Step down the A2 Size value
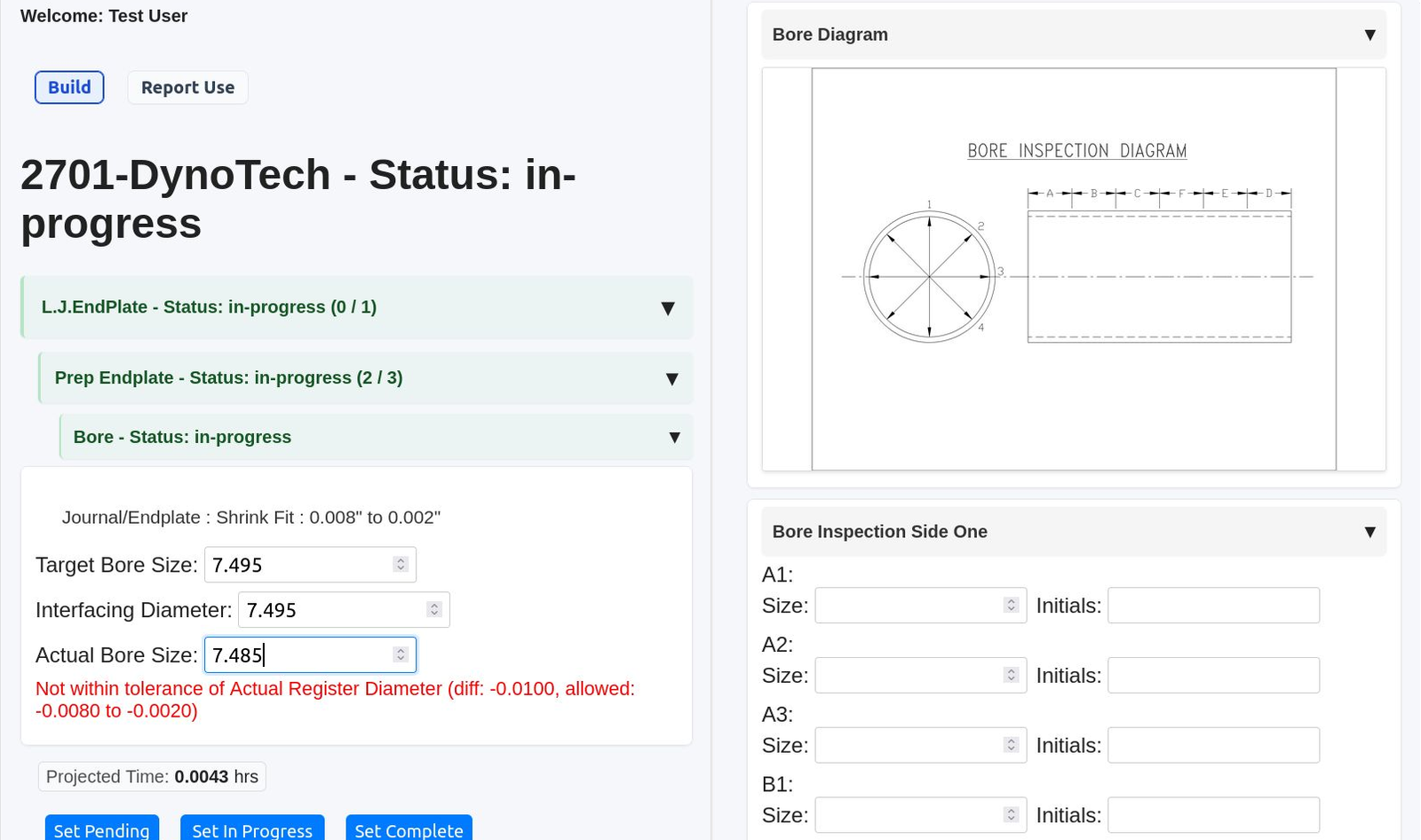Viewport: 1421px width, 840px height. pyautogui.click(x=1010, y=679)
